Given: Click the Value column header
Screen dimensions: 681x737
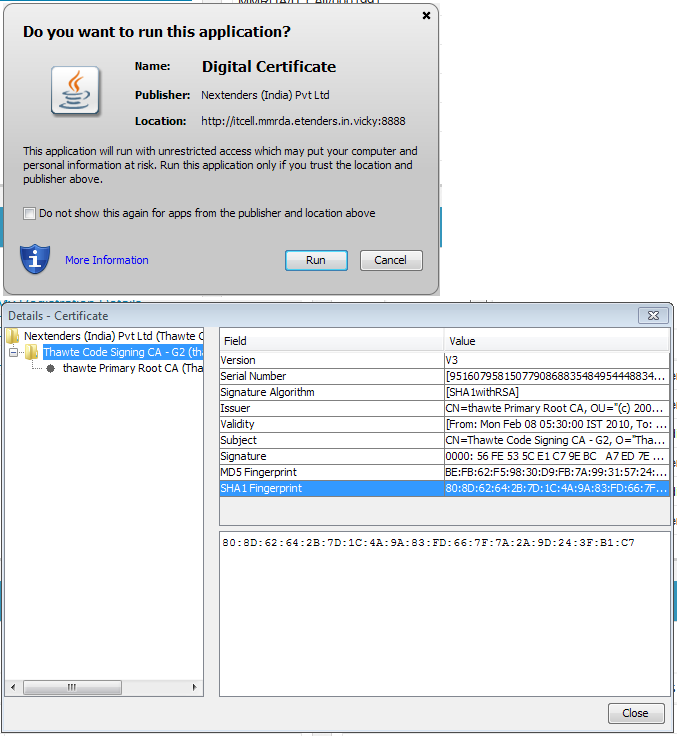Looking at the screenshot, I should pos(556,341).
